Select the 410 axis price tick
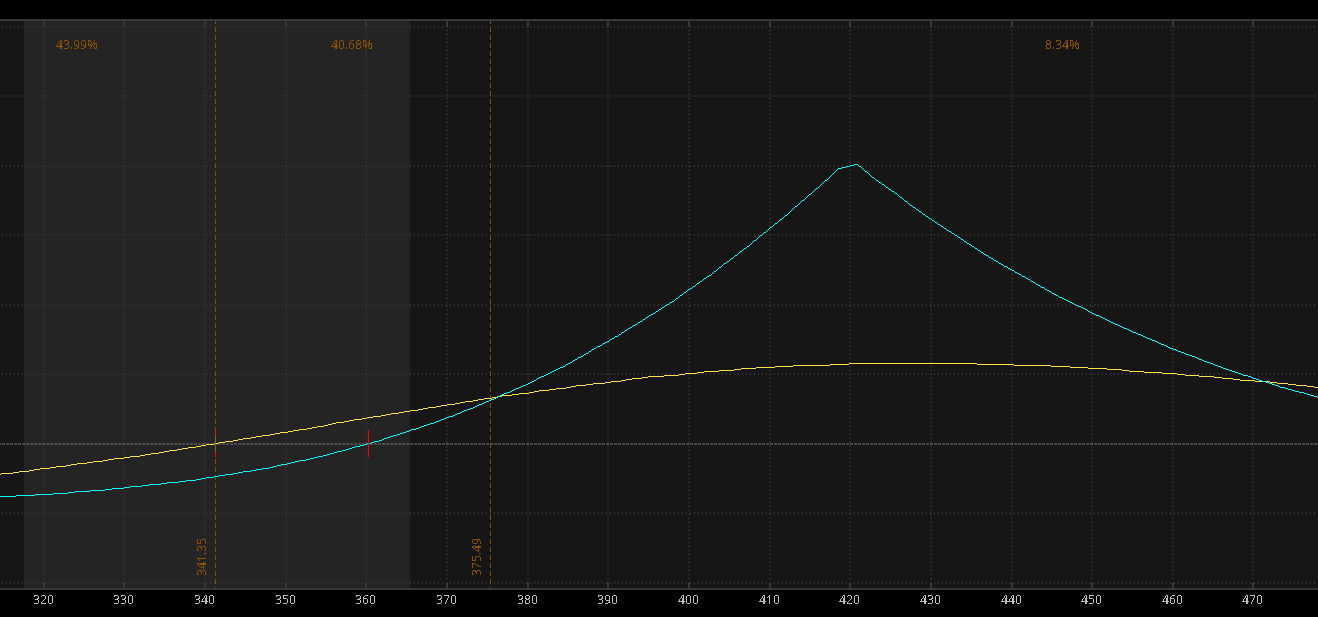Image resolution: width=1318 pixels, height=617 pixels. (x=769, y=600)
